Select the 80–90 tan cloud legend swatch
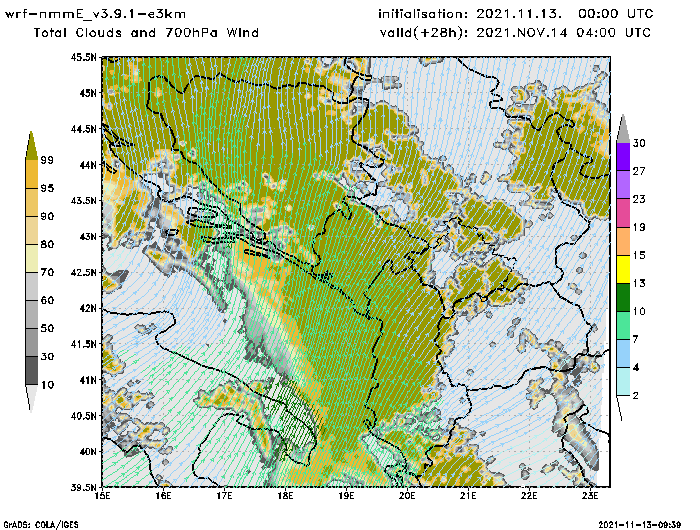The width and height of the screenshot is (700, 530). [32, 230]
